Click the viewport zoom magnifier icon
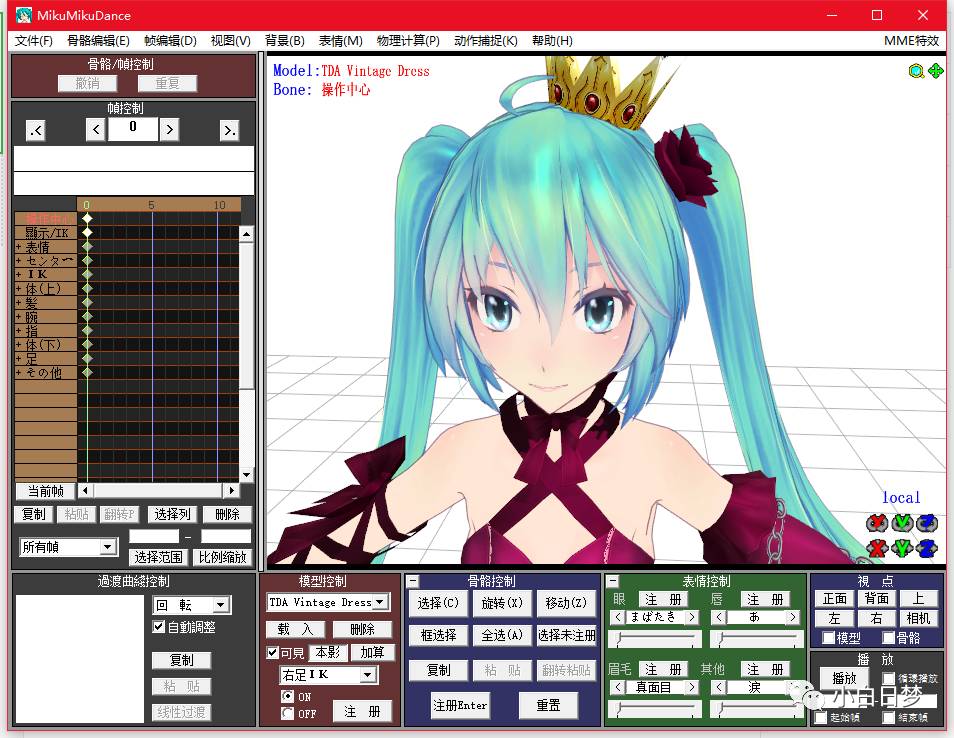Screen dimensions: 954x738 coord(916,71)
